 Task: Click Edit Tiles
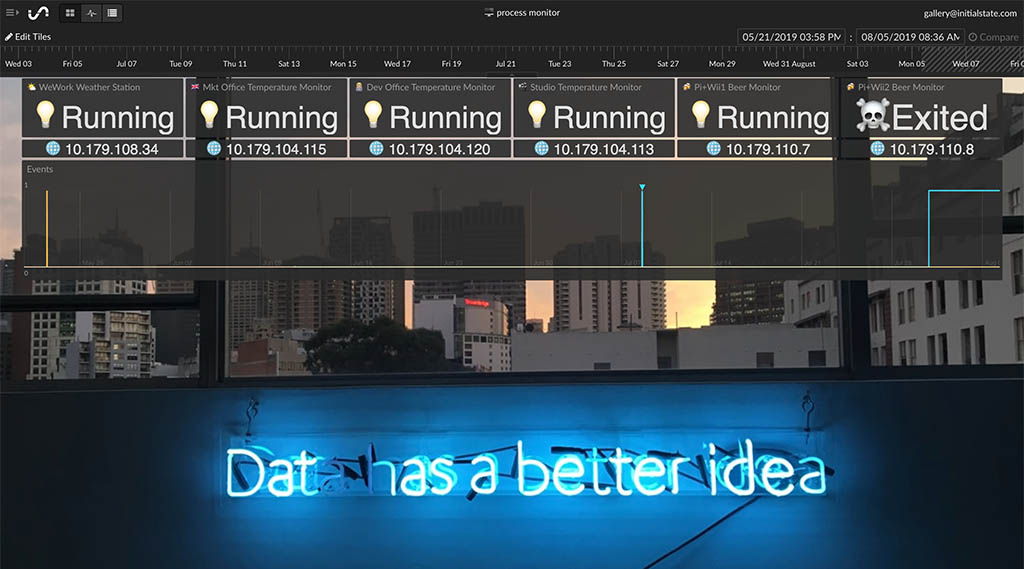point(28,37)
